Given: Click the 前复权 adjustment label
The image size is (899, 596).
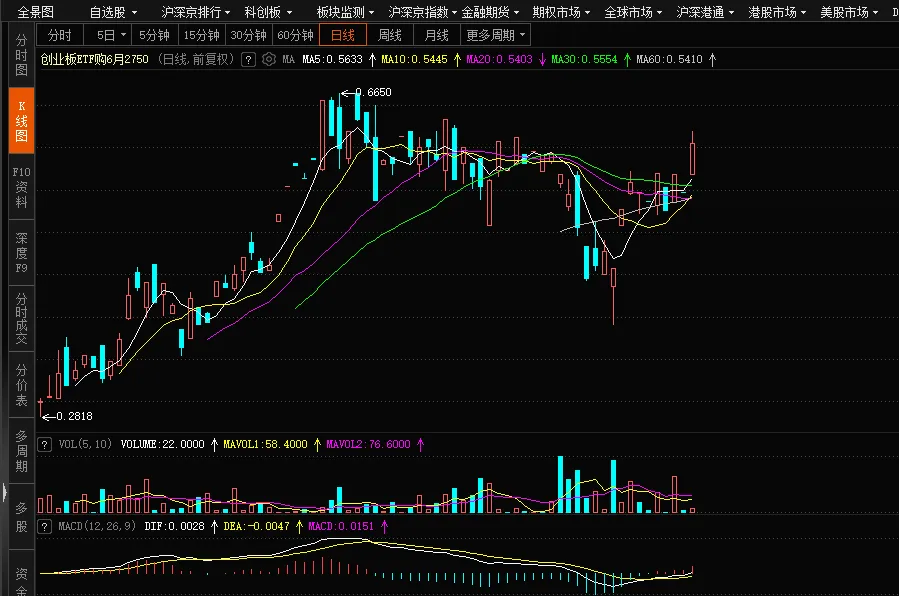Looking at the screenshot, I should [210, 59].
